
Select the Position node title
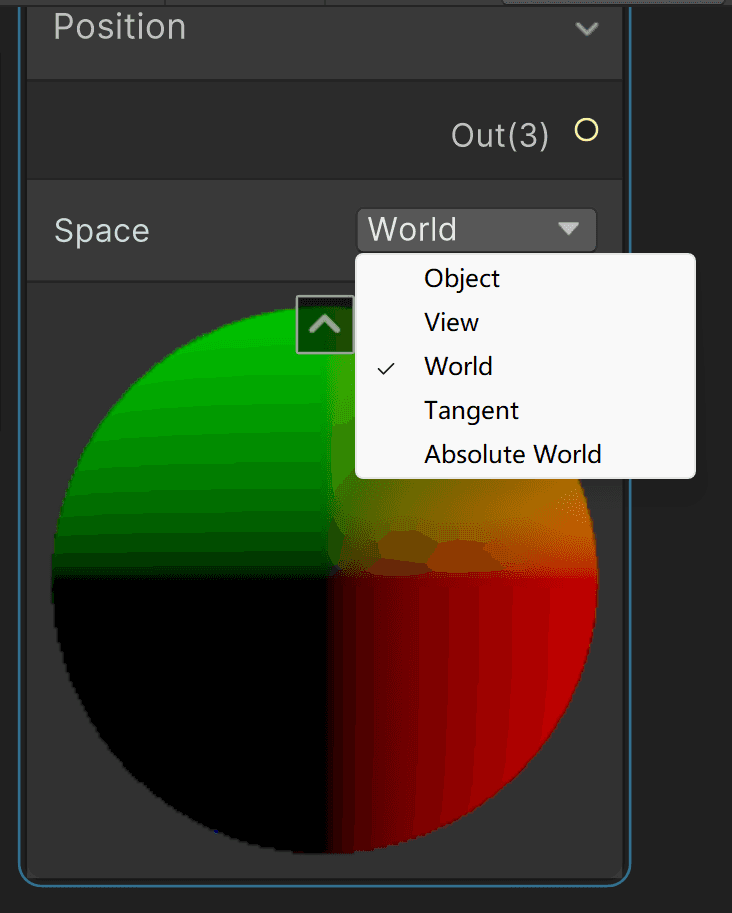119,27
